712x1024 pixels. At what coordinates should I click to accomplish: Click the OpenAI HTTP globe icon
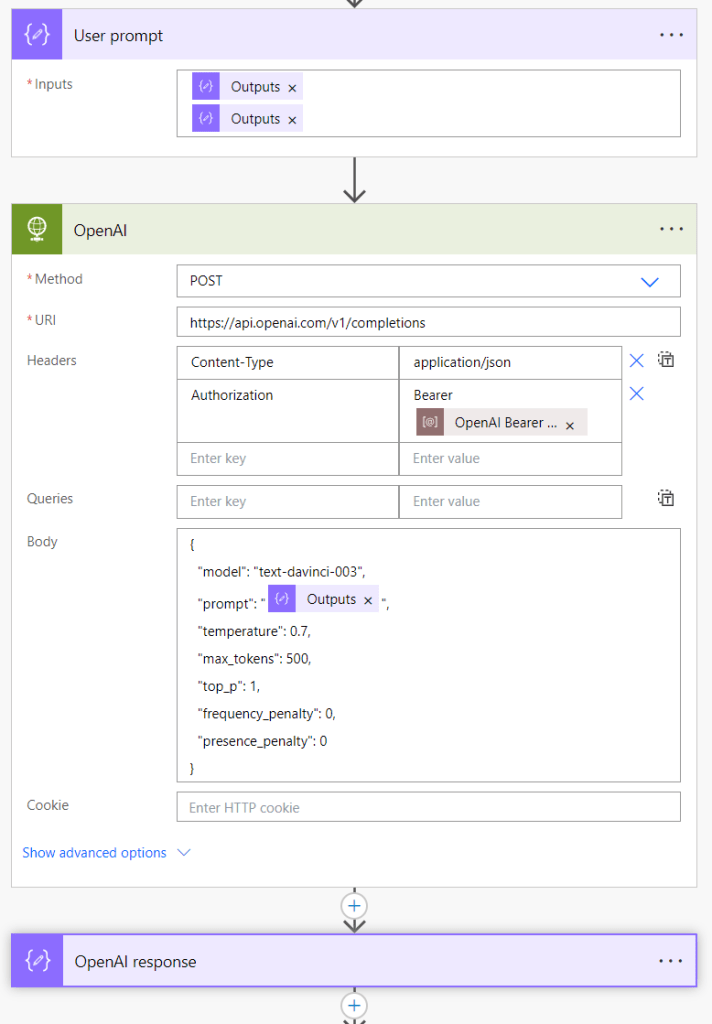(37, 230)
